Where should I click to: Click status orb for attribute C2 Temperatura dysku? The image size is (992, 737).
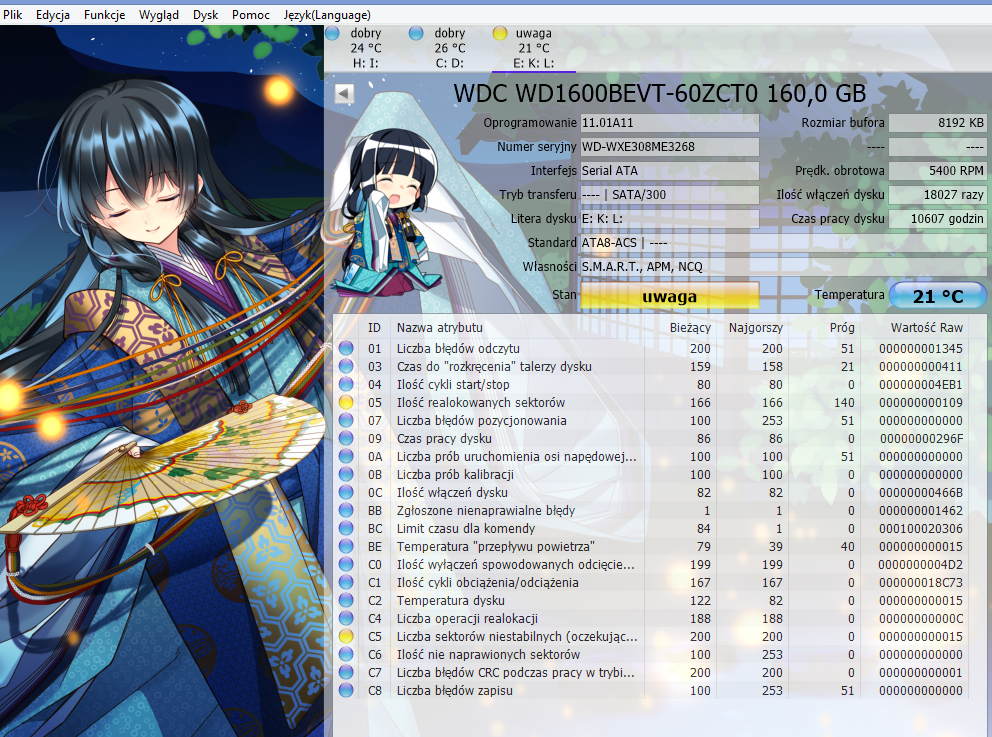(346, 600)
